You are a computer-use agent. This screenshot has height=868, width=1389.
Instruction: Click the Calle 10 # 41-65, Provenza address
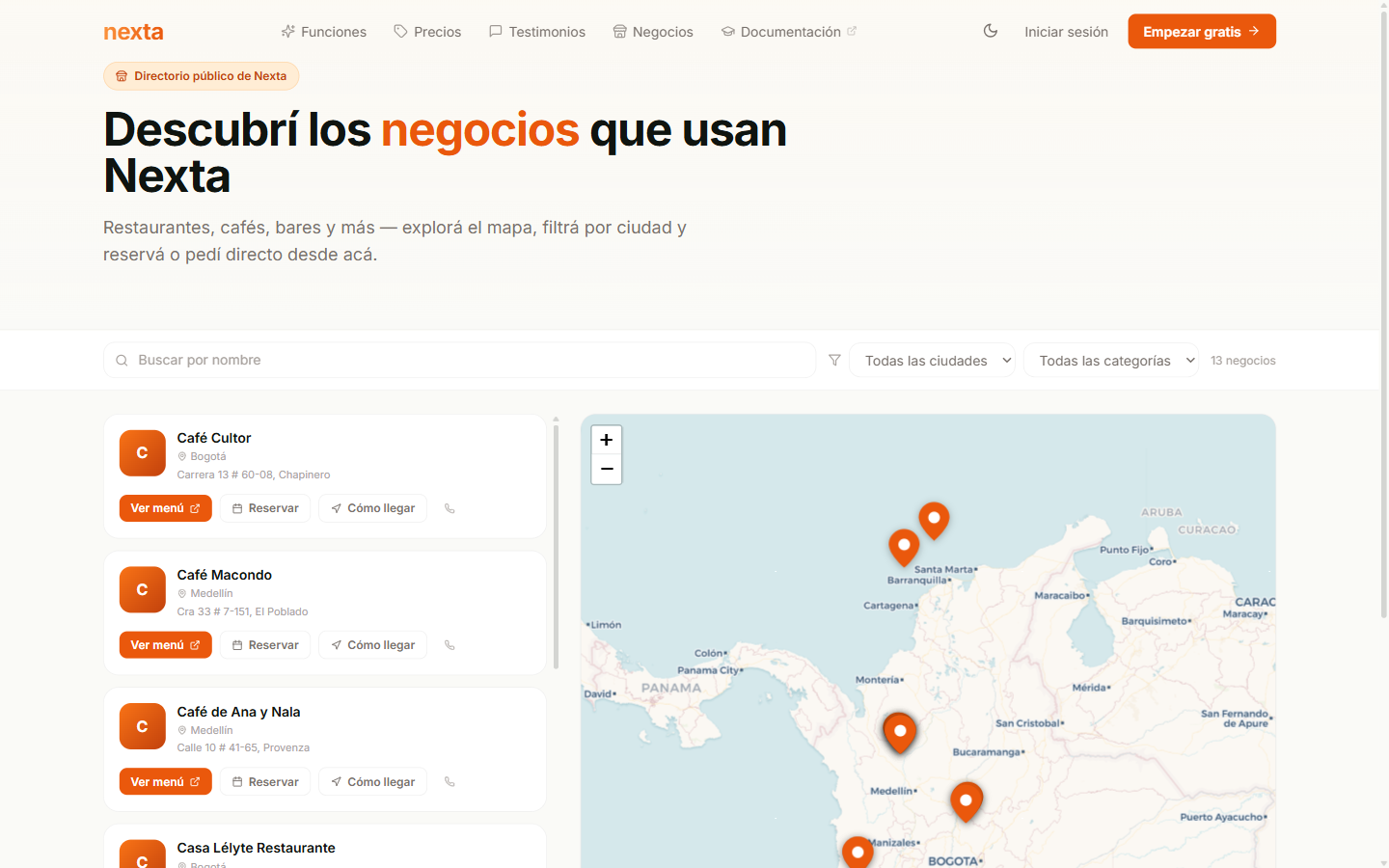[243, 747]
